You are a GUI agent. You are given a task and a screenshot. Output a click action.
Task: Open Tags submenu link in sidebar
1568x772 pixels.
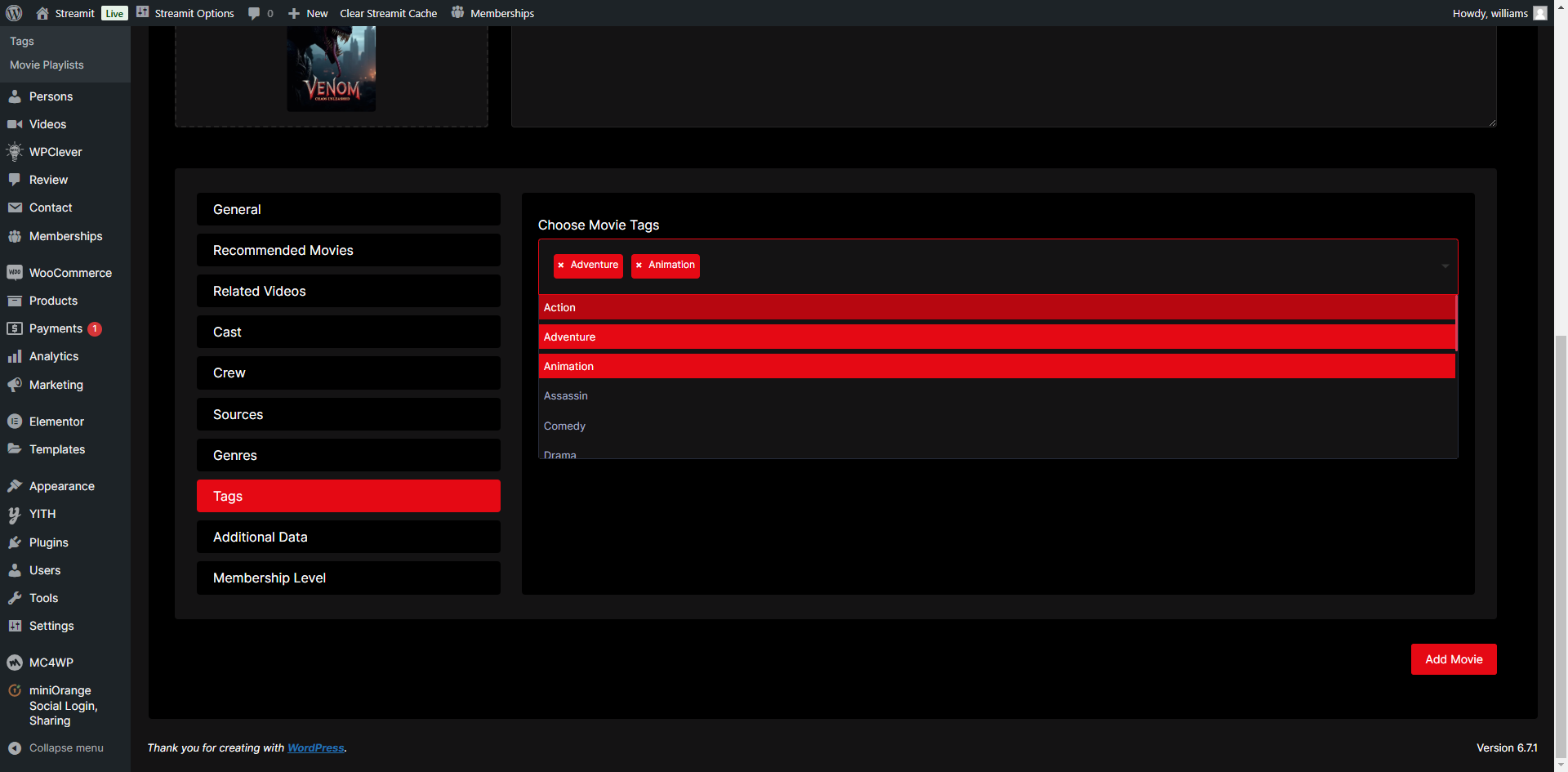click(x=22, y=41)
